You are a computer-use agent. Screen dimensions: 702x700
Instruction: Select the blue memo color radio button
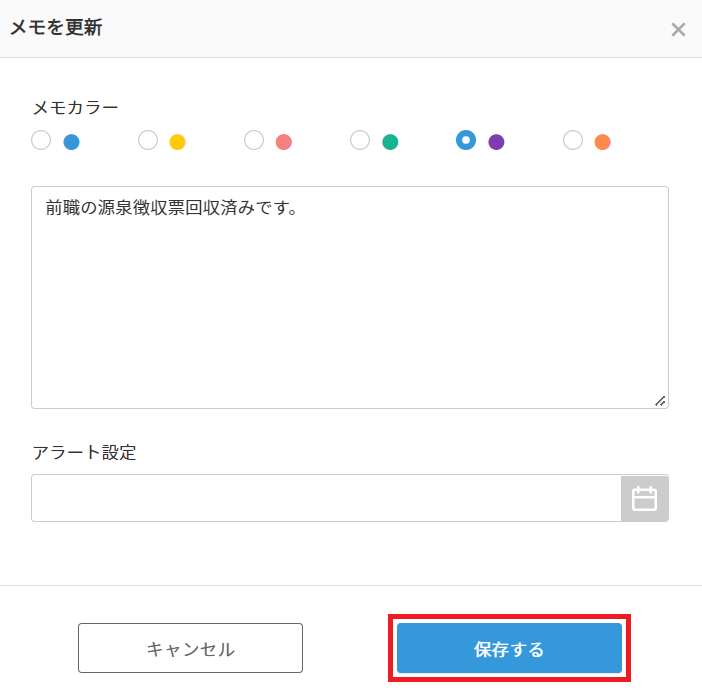pos(41,140)
